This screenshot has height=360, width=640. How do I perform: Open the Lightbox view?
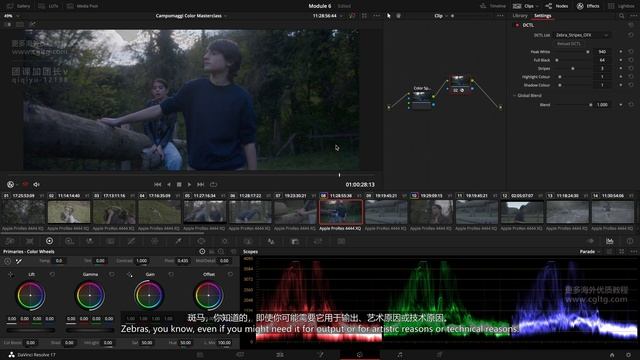(621, 6)
